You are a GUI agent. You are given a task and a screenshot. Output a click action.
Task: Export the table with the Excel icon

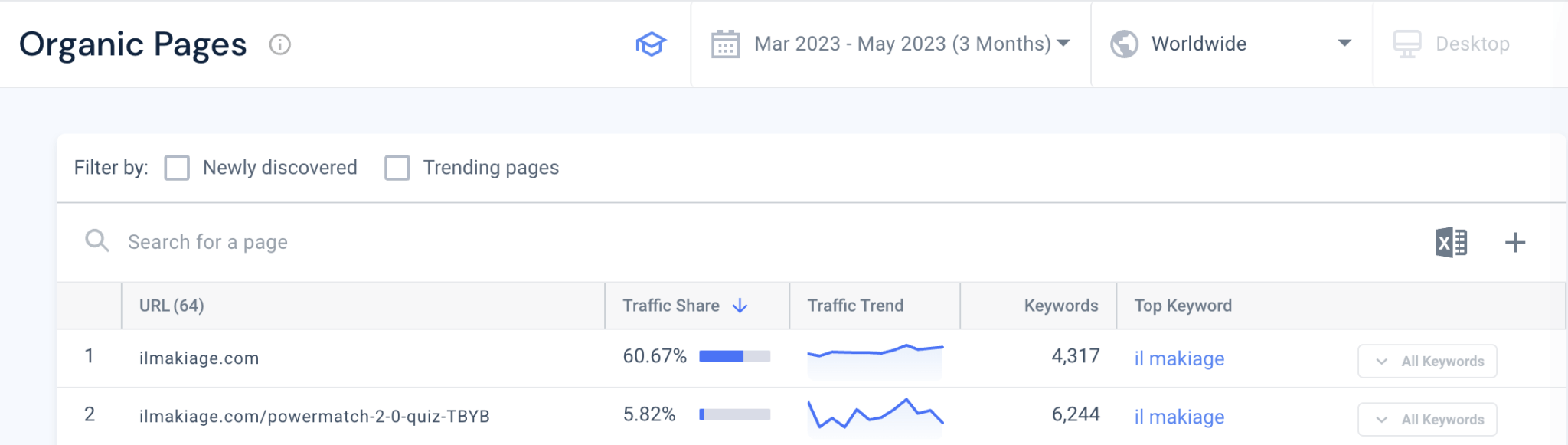pos(1452,241)
